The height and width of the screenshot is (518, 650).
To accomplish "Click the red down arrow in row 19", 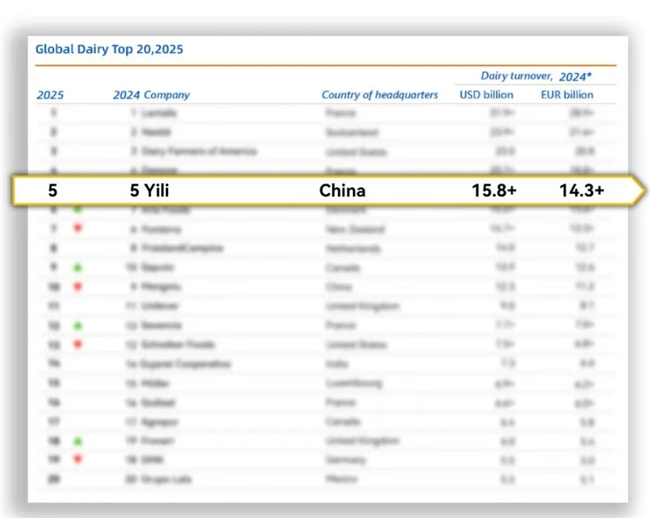I will (x=80, y=460).
